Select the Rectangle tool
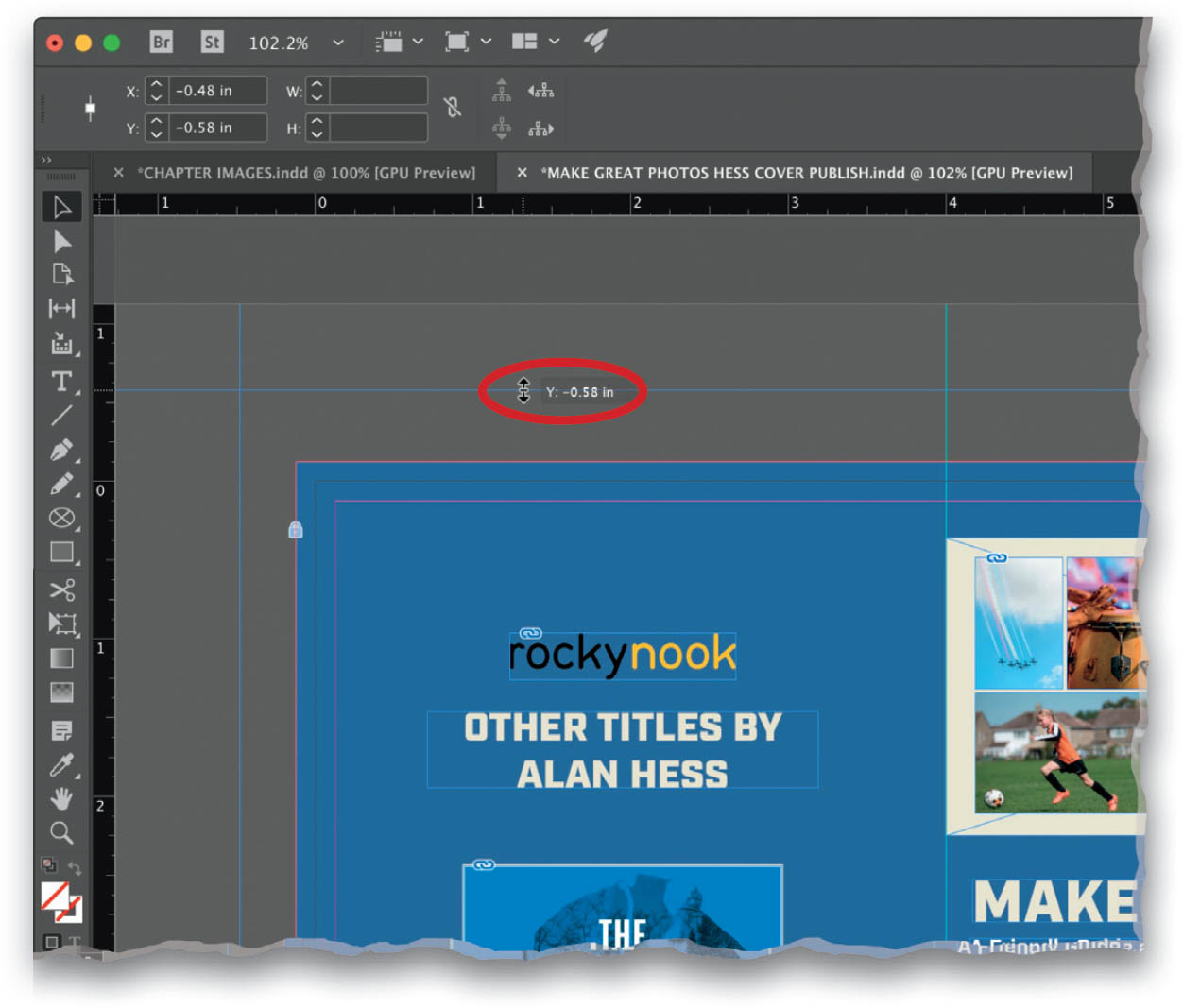 point(61,553)
